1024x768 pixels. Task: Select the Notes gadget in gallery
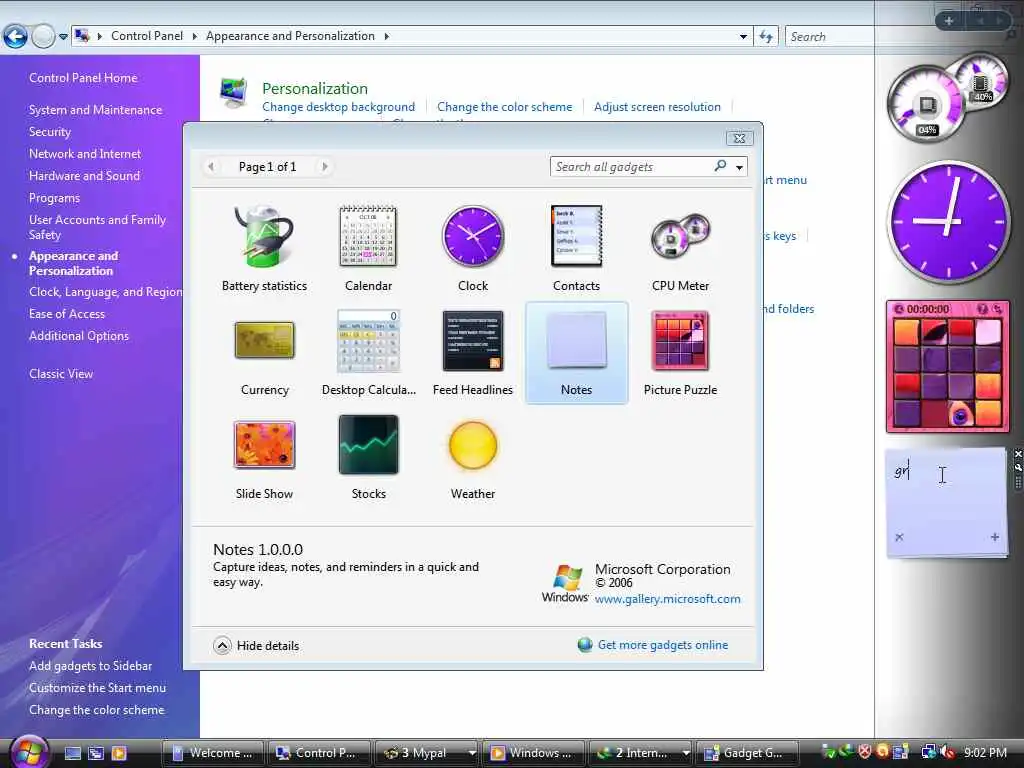(577, 353)
